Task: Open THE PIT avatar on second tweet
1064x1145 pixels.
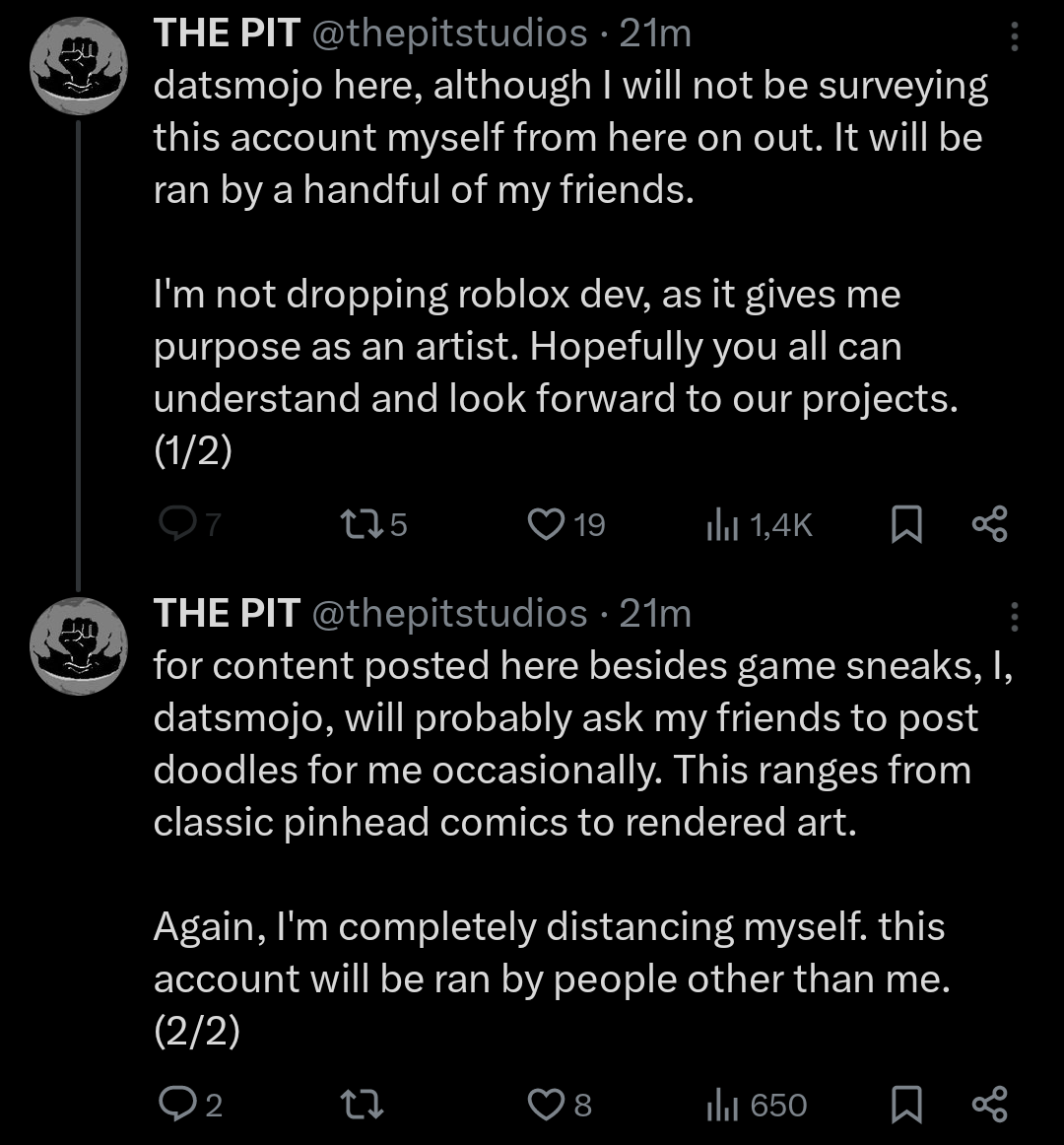Action: [x=79, y=645]
